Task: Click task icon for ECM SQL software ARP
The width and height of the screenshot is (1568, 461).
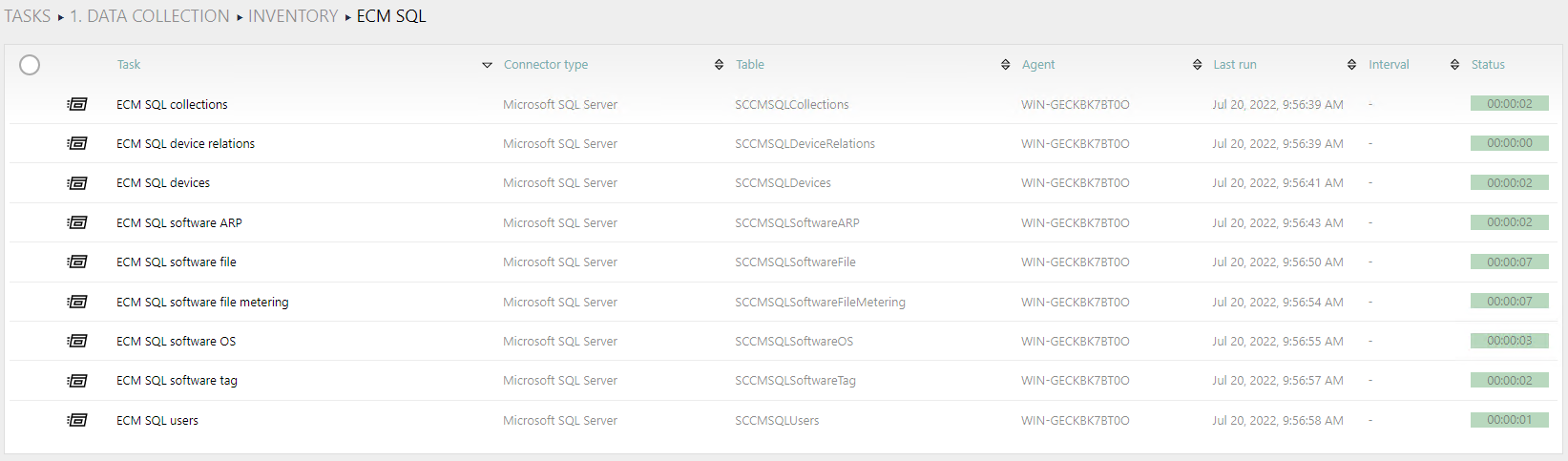Action: pyautogui.click(x=77, y=222)
